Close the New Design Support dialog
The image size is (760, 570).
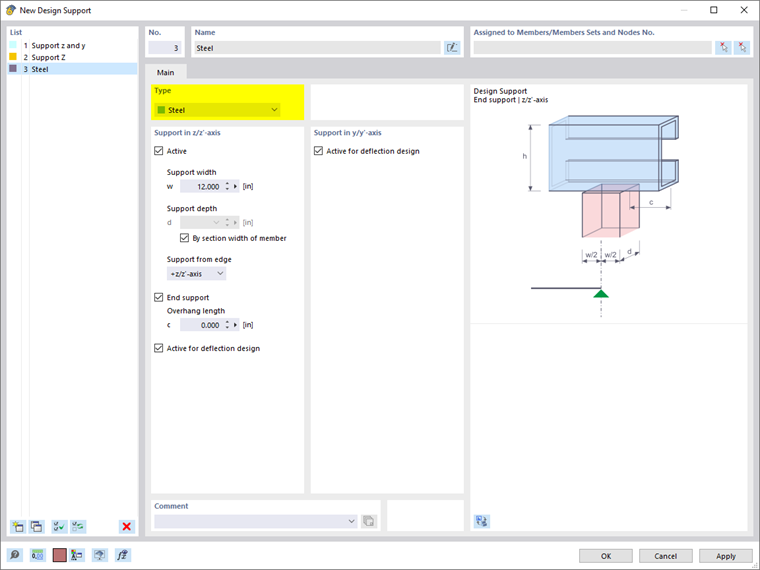pos(744,10)
